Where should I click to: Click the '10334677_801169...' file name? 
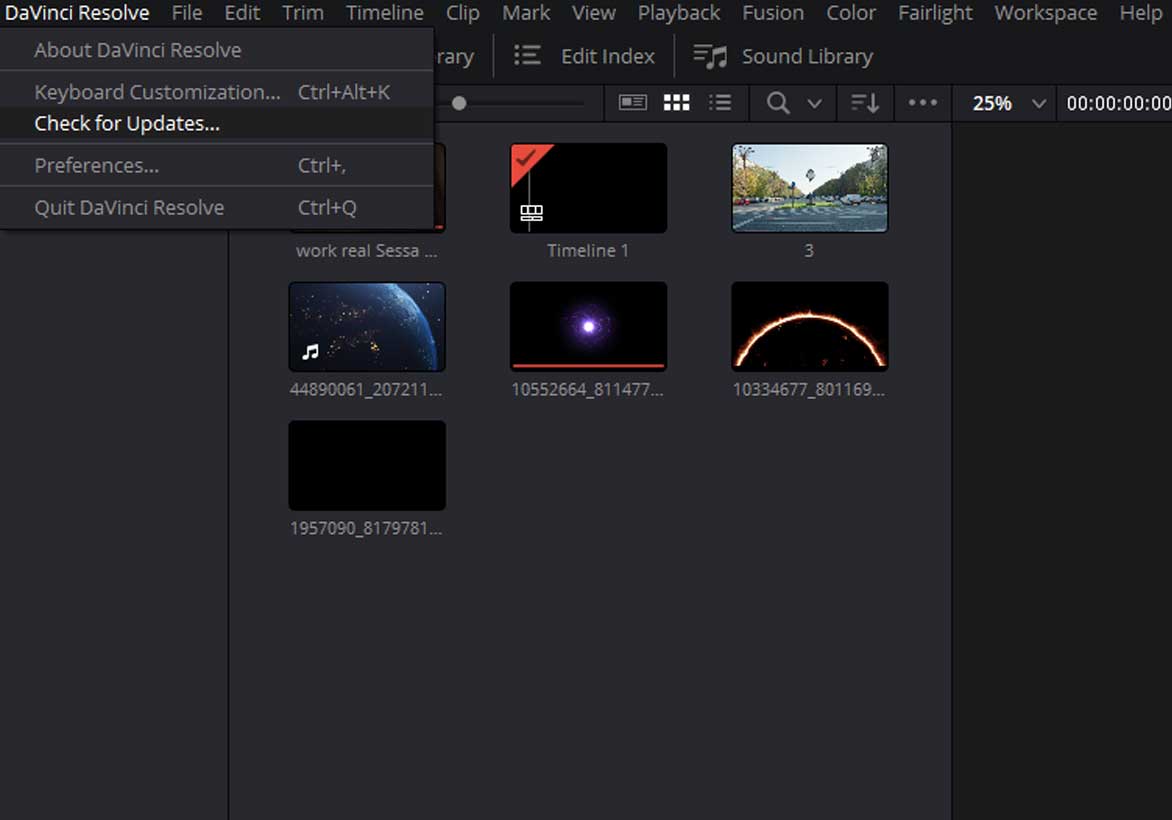tap(809, 389)
